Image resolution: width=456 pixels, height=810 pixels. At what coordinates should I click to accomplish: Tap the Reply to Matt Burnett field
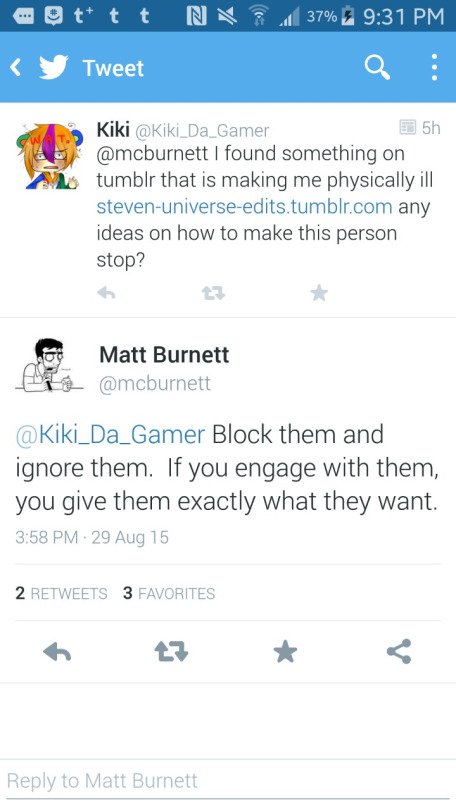(x=228, y=781)
